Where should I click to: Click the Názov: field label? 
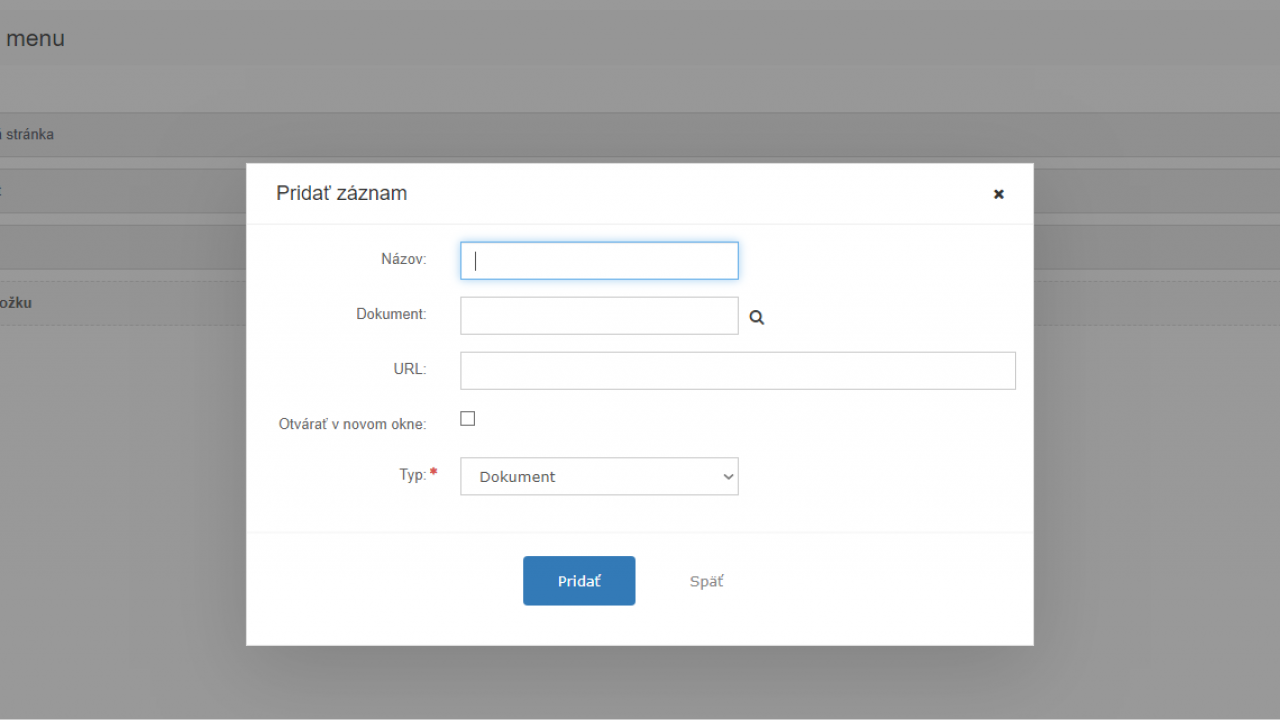click(403, 259)
